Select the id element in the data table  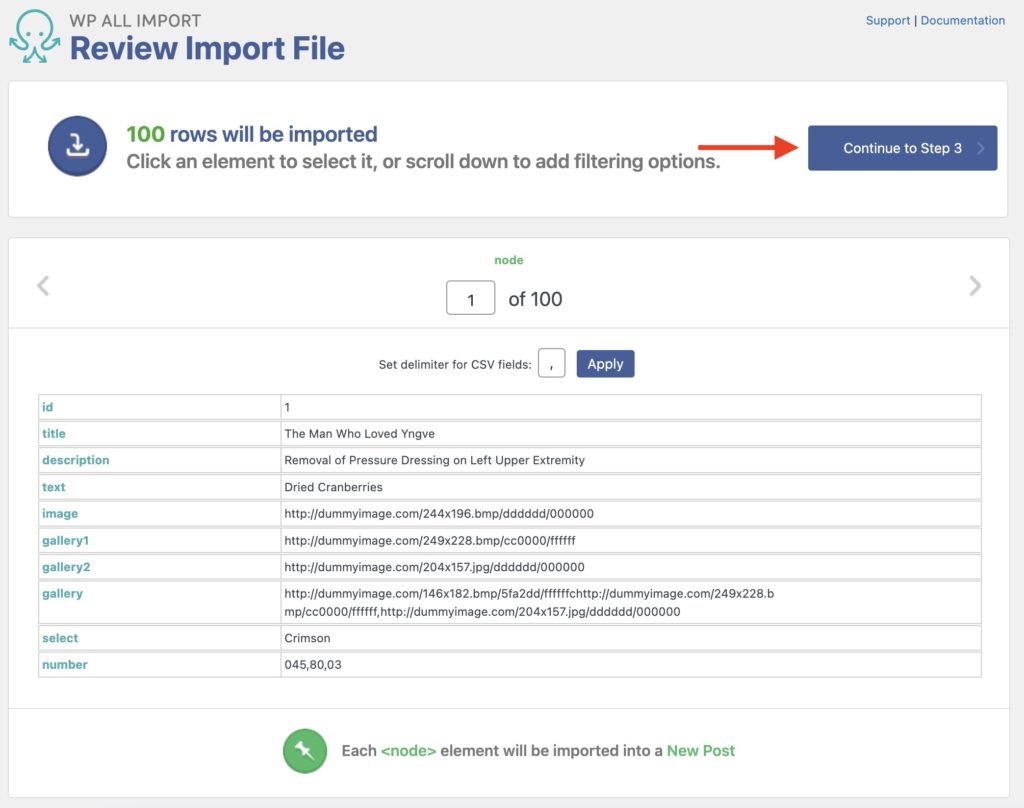(48, 407)
